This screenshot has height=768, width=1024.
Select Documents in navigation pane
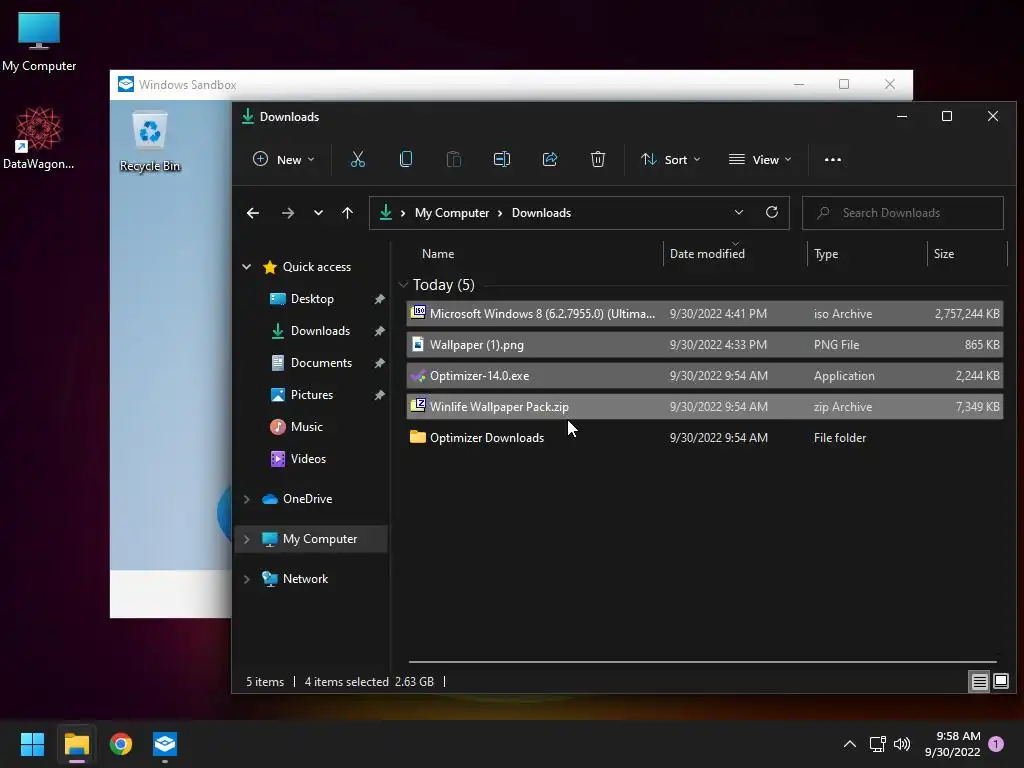[x=321, y=363]
